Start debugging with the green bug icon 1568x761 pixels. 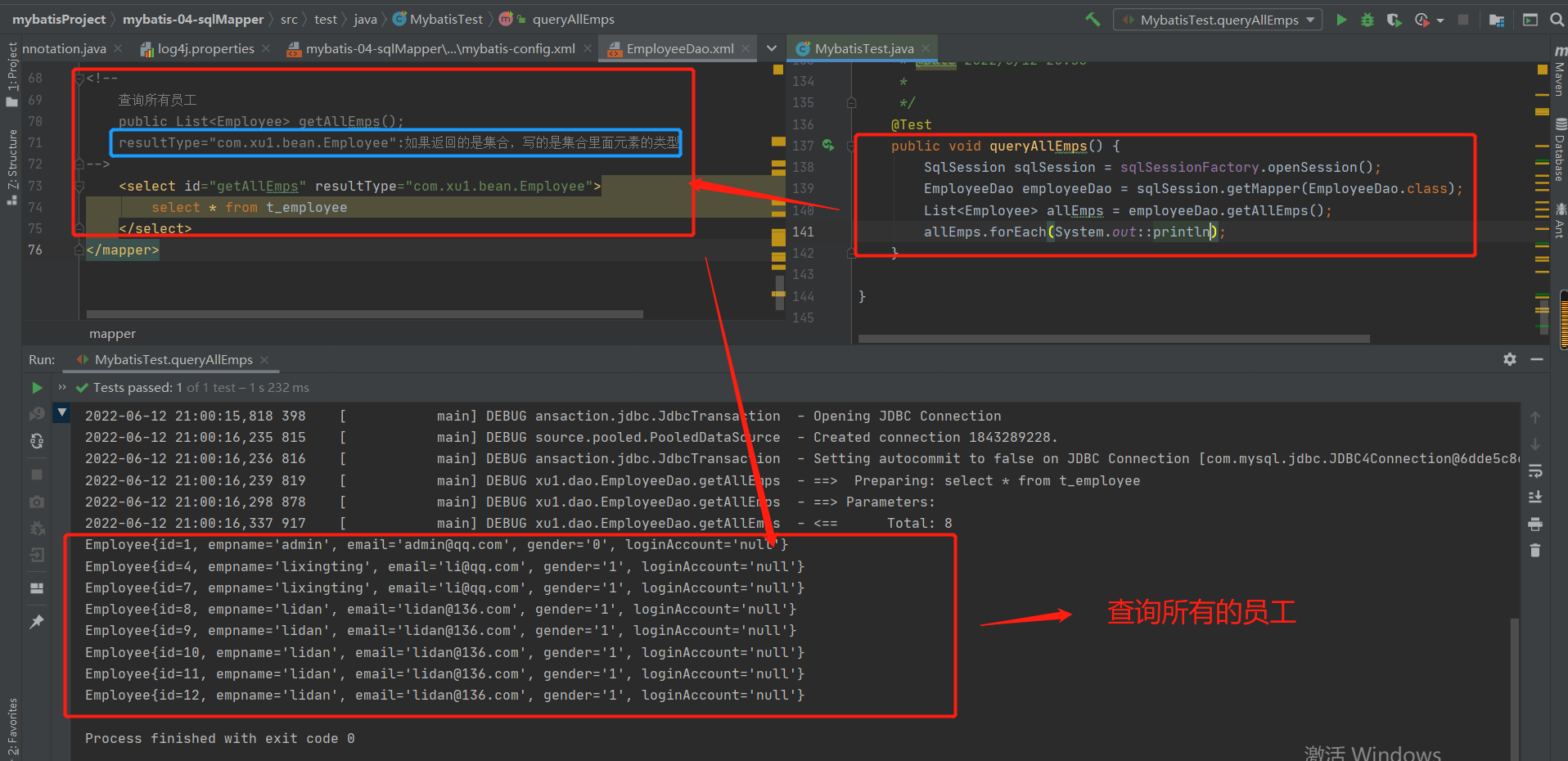coord(1367,20)
